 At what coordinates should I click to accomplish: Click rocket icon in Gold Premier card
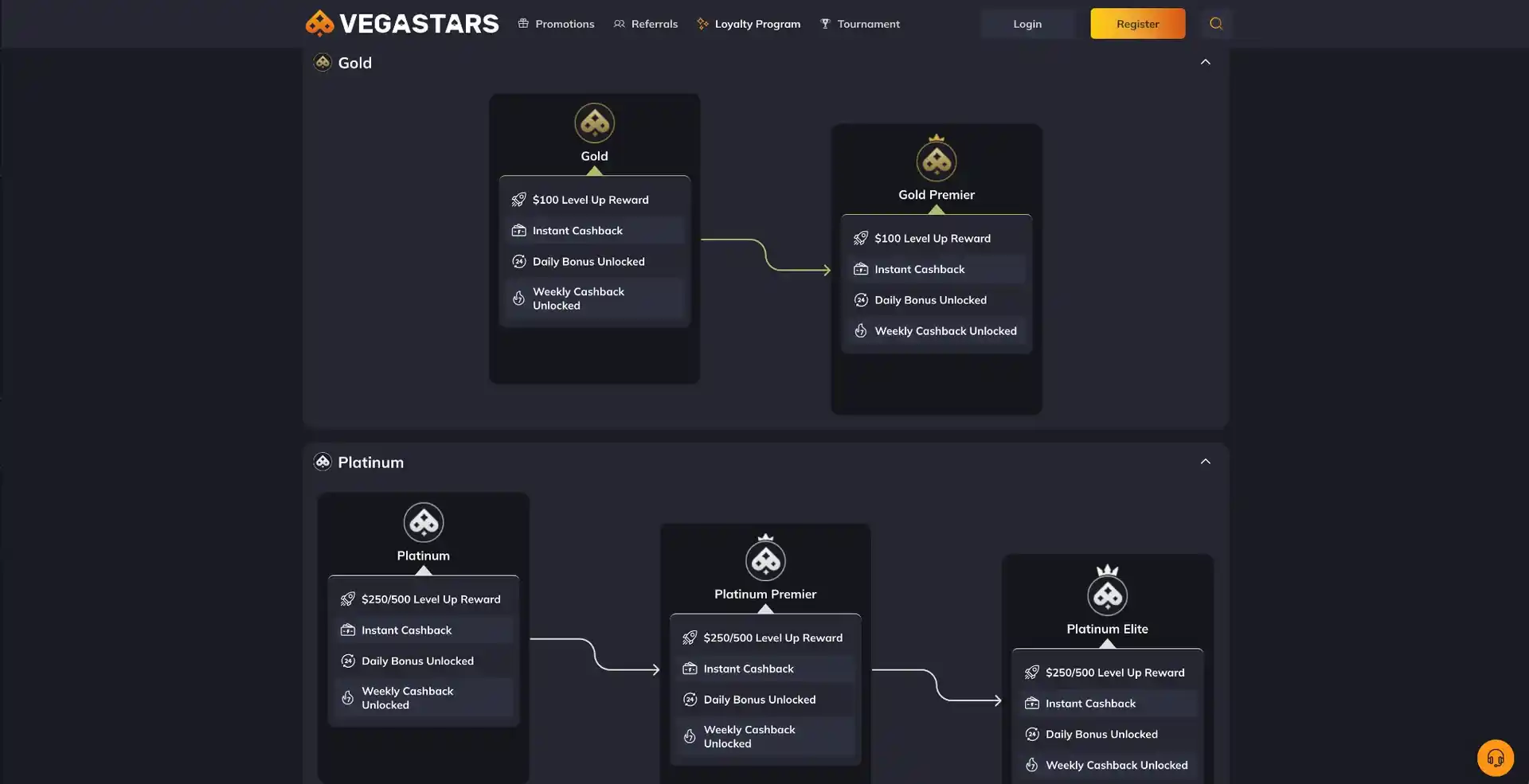click(x=861, y=238)
